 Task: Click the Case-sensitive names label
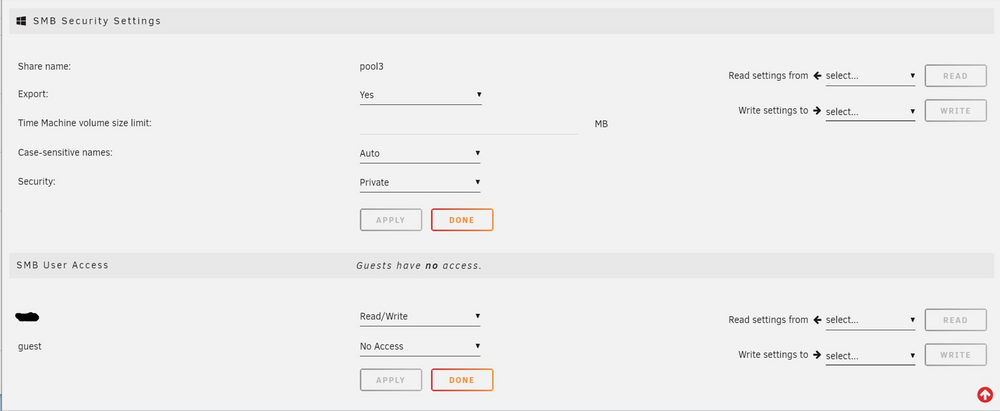(x=65, y=153)
